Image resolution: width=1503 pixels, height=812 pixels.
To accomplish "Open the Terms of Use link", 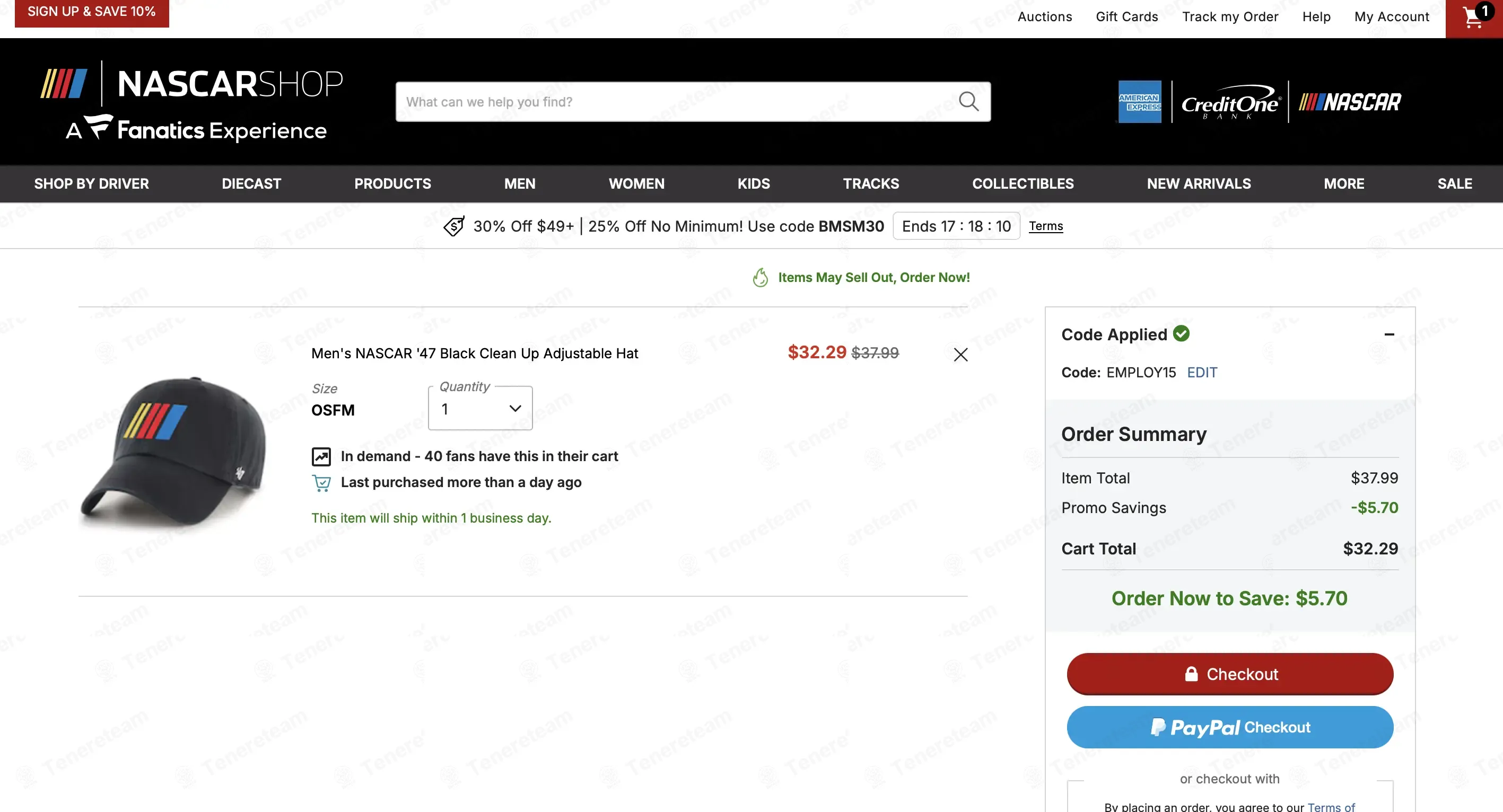I will [x=1331, y=807].
